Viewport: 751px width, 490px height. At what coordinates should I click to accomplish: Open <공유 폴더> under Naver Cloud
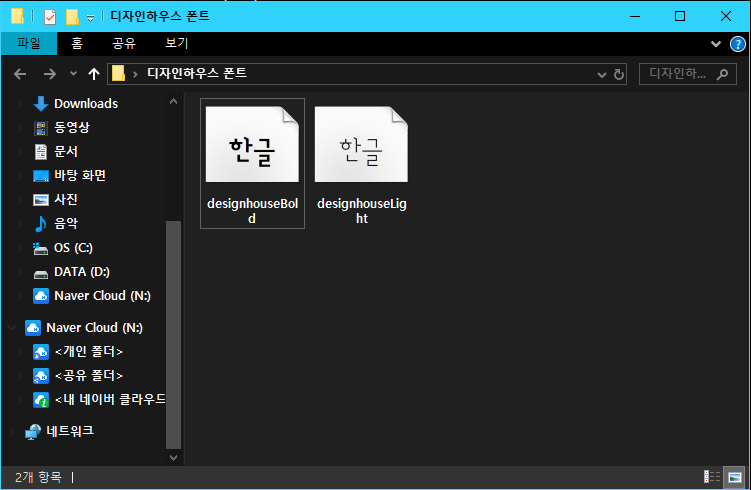[89, 376]
